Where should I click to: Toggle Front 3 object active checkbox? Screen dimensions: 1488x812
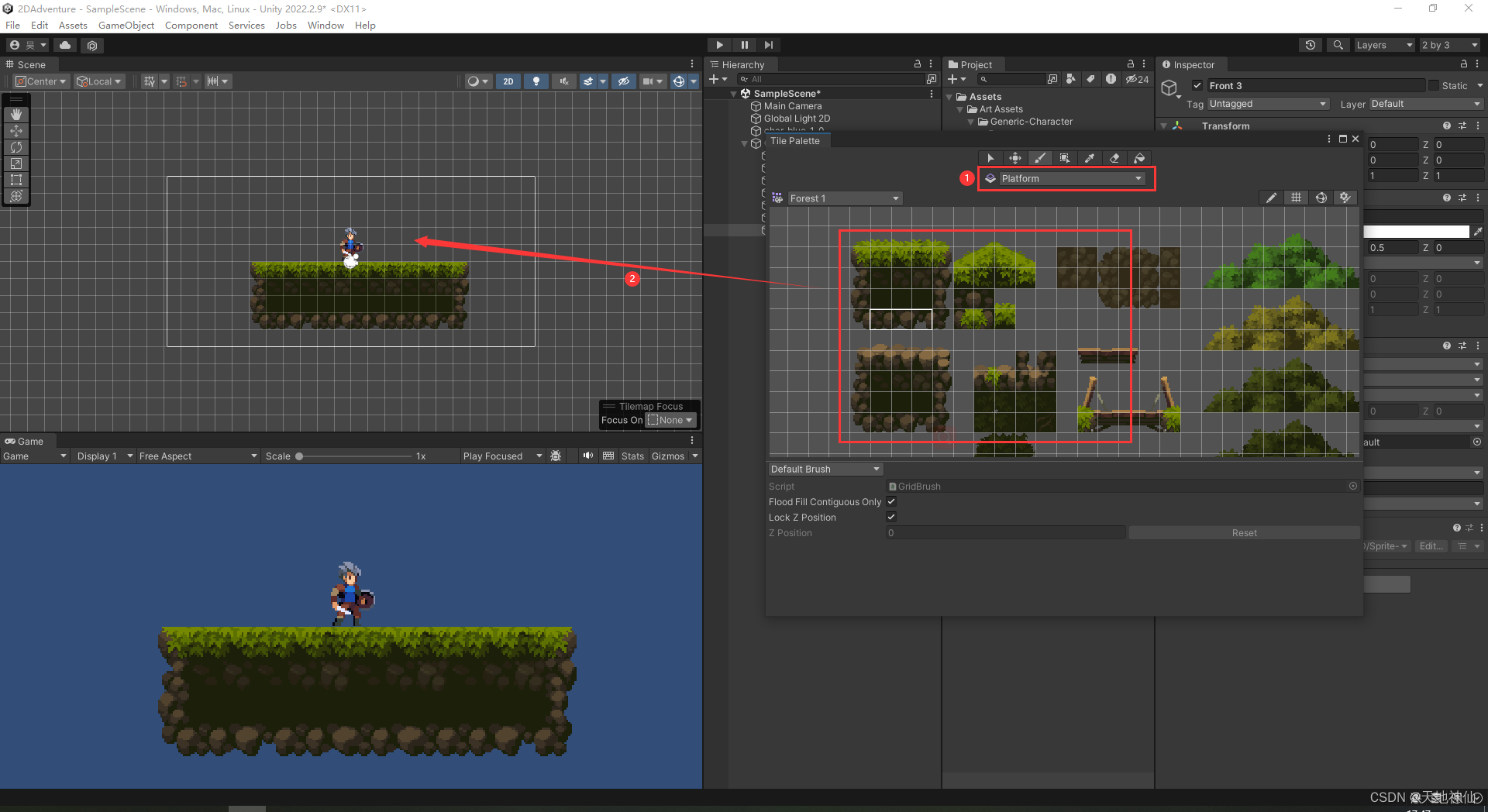[x=1197, y=85]
